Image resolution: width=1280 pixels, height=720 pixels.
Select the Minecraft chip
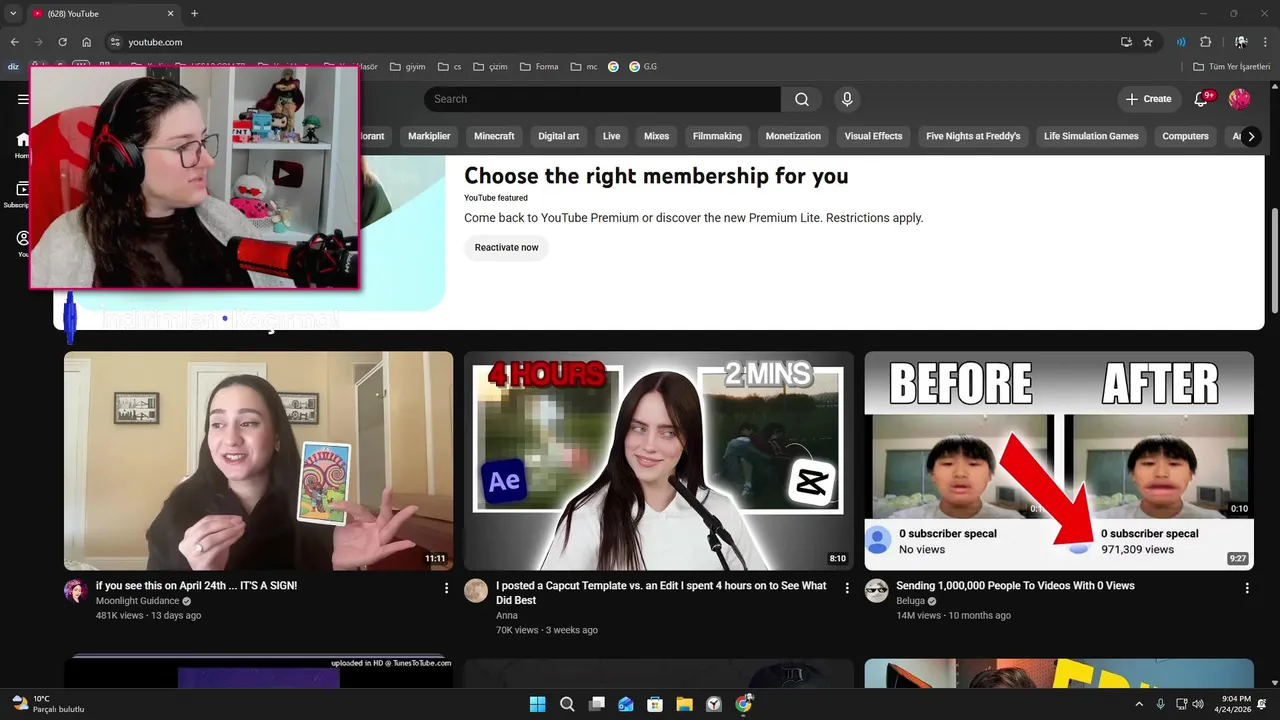point(494,136)
